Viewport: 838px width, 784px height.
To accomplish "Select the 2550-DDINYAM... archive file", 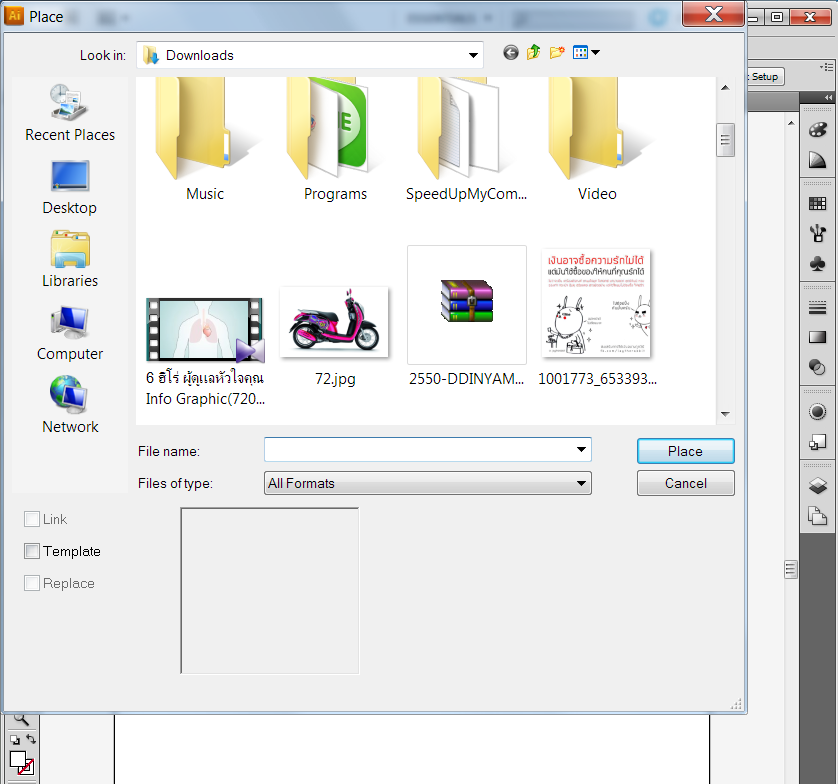I will coord(467,316).
